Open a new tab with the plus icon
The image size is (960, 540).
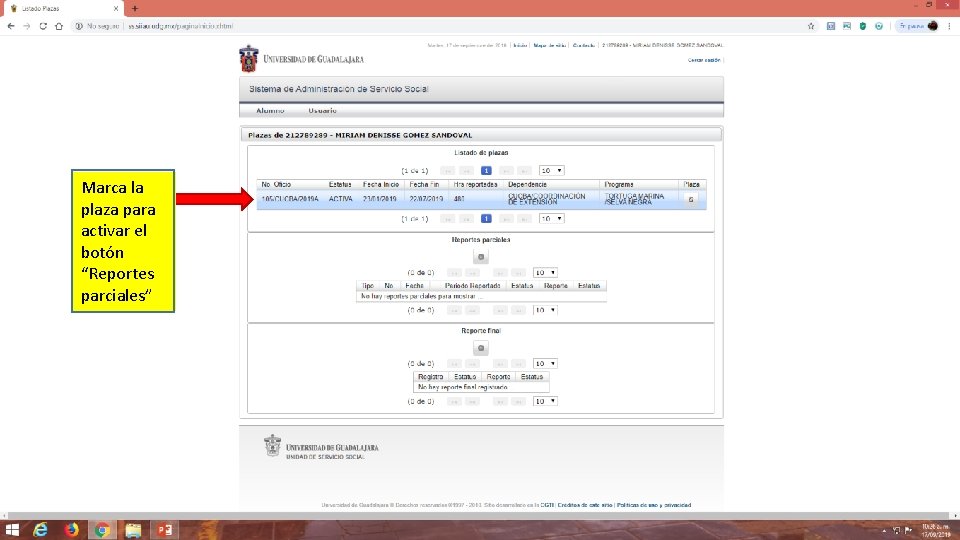(135, 9)
